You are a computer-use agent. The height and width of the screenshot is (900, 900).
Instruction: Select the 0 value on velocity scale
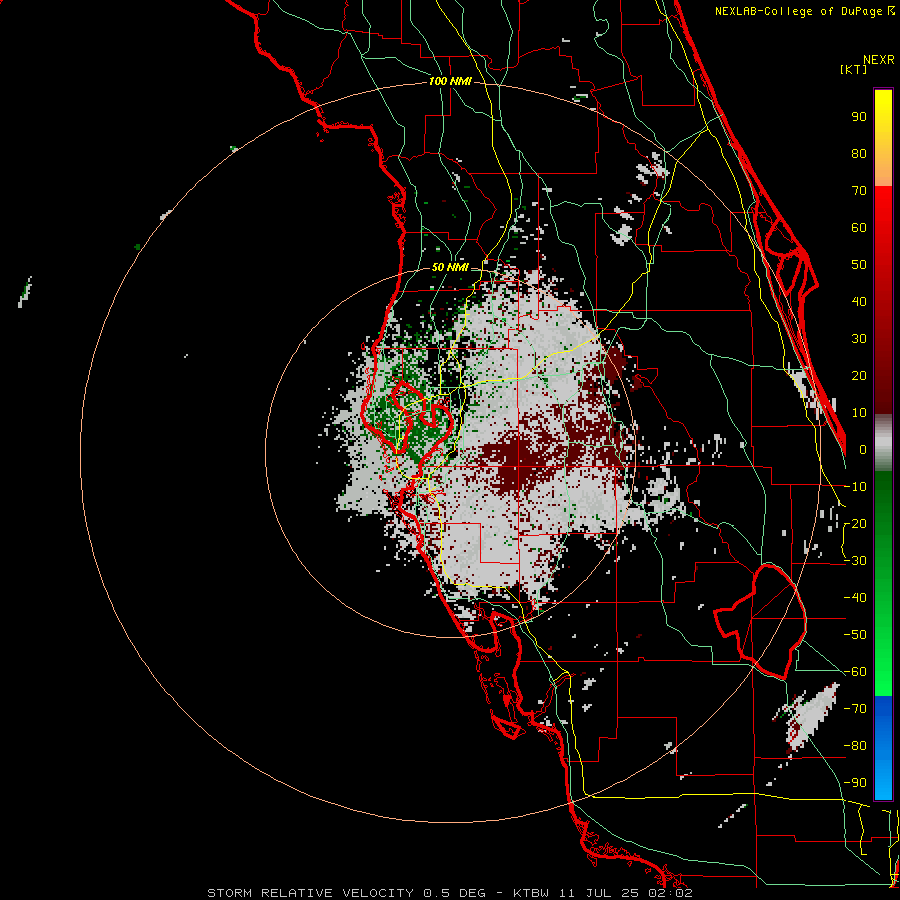pos(863,449)
